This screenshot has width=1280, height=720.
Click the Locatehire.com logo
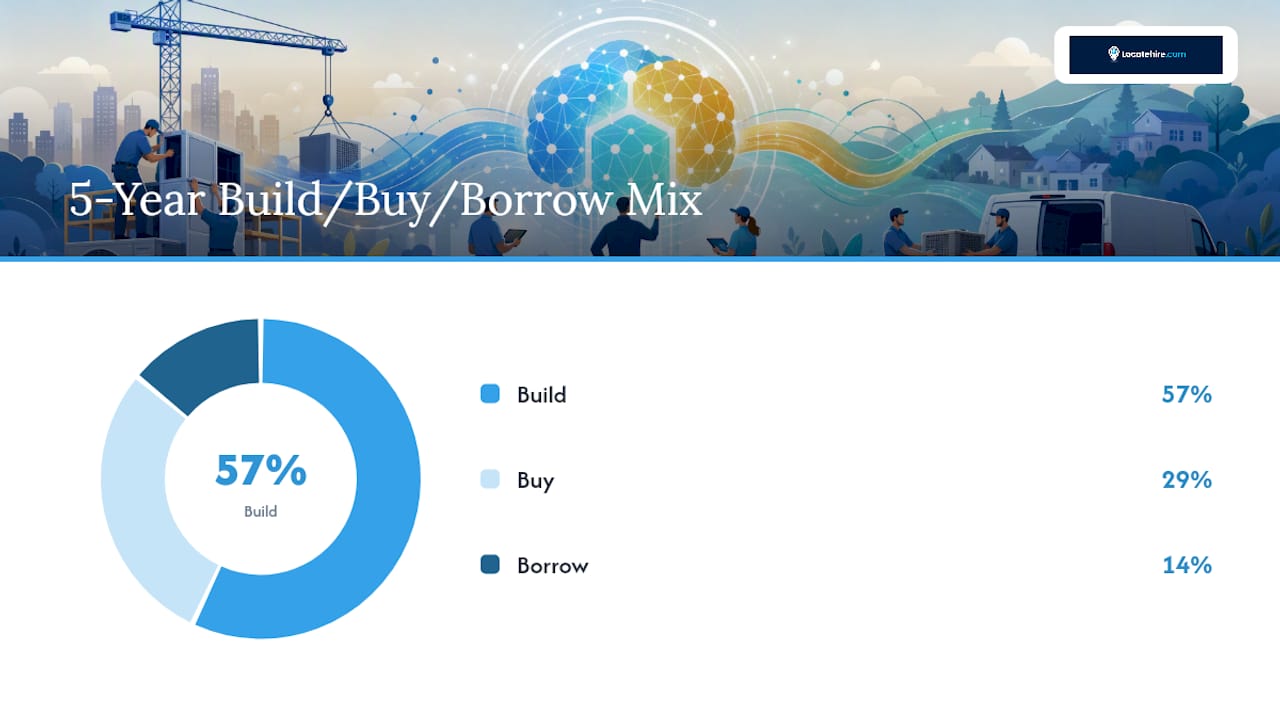(1146, 54)
